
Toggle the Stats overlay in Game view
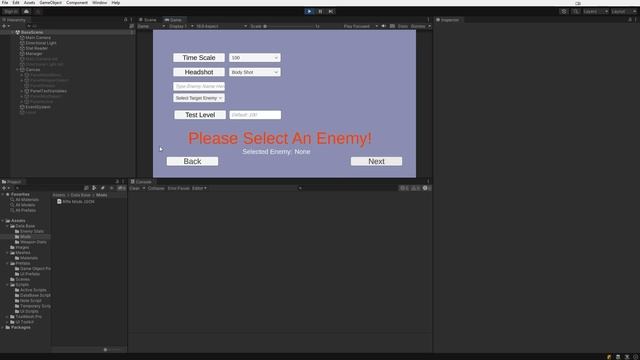(x=402, y=26)
